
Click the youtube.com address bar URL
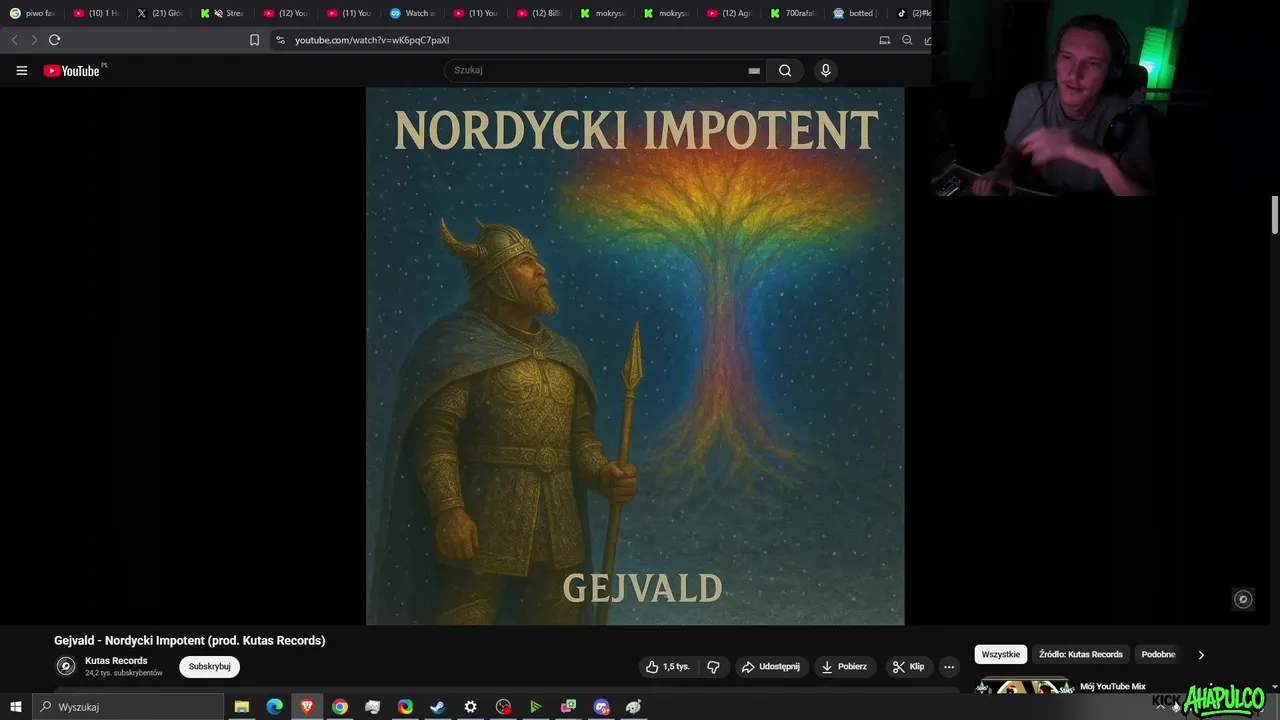click(372, 40)
